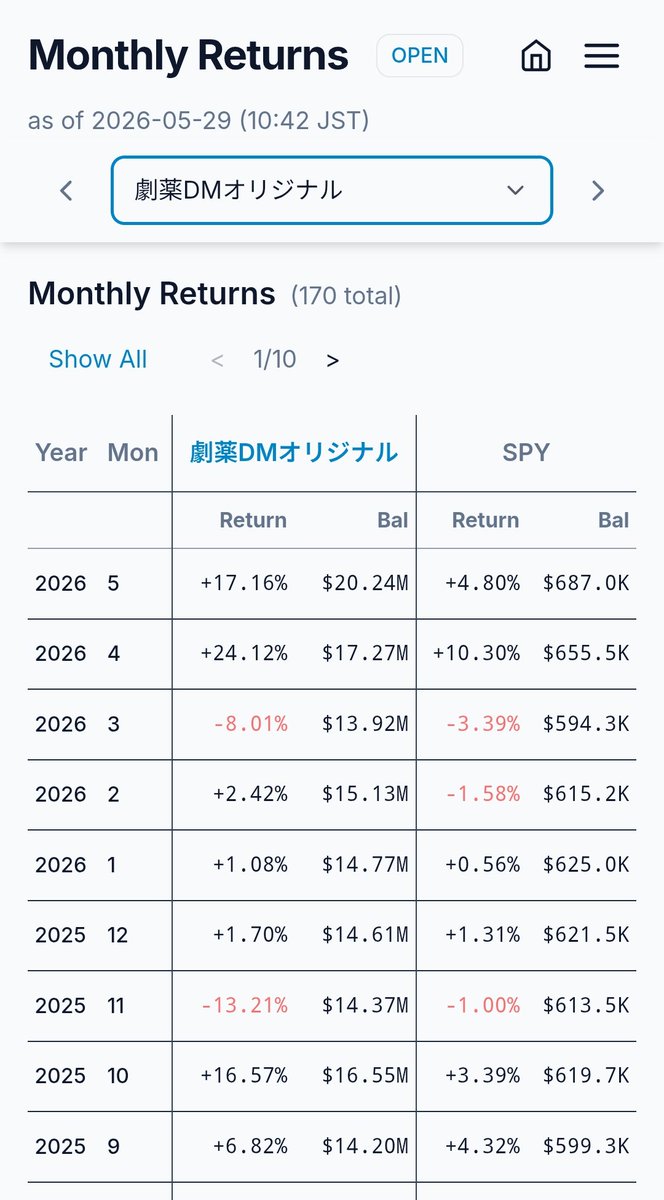Select the $20.24M balance cell
The height and width of the screenshot is (1200, 664).
click(x=365, y=584)
